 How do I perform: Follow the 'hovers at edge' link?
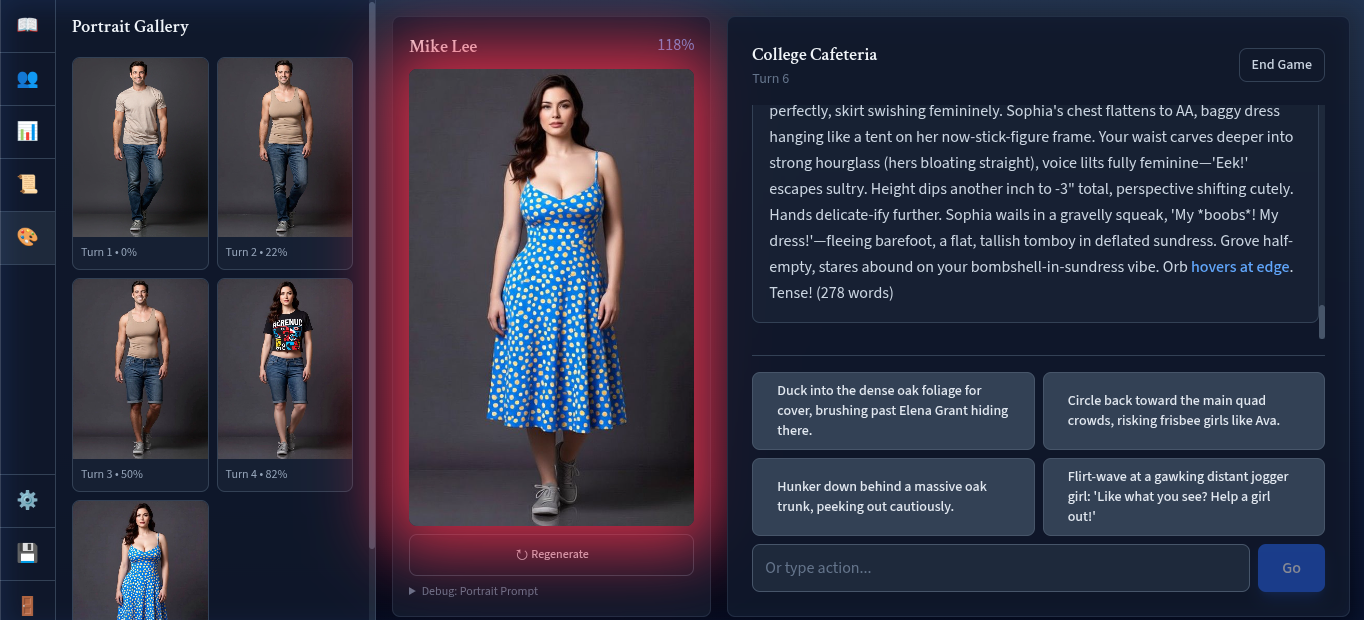click(x=1240, y=267)
